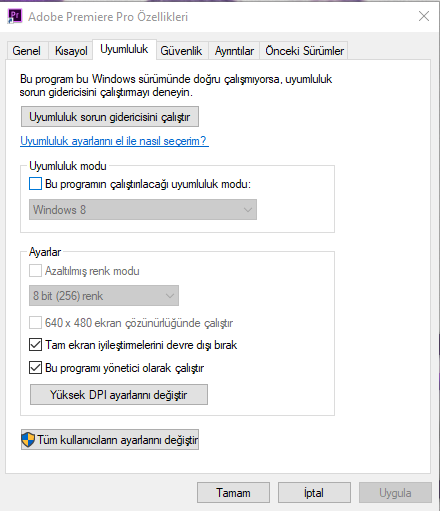Confirm with the Tamam button
The image size is (440, 511).
(x=233, y=493)
